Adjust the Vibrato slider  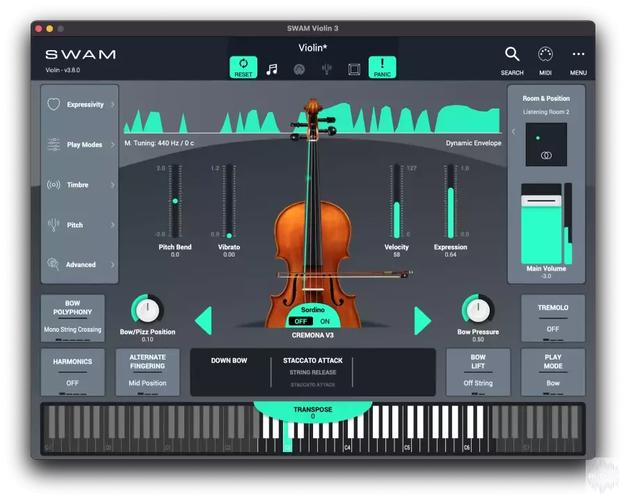tap(229, 201)
